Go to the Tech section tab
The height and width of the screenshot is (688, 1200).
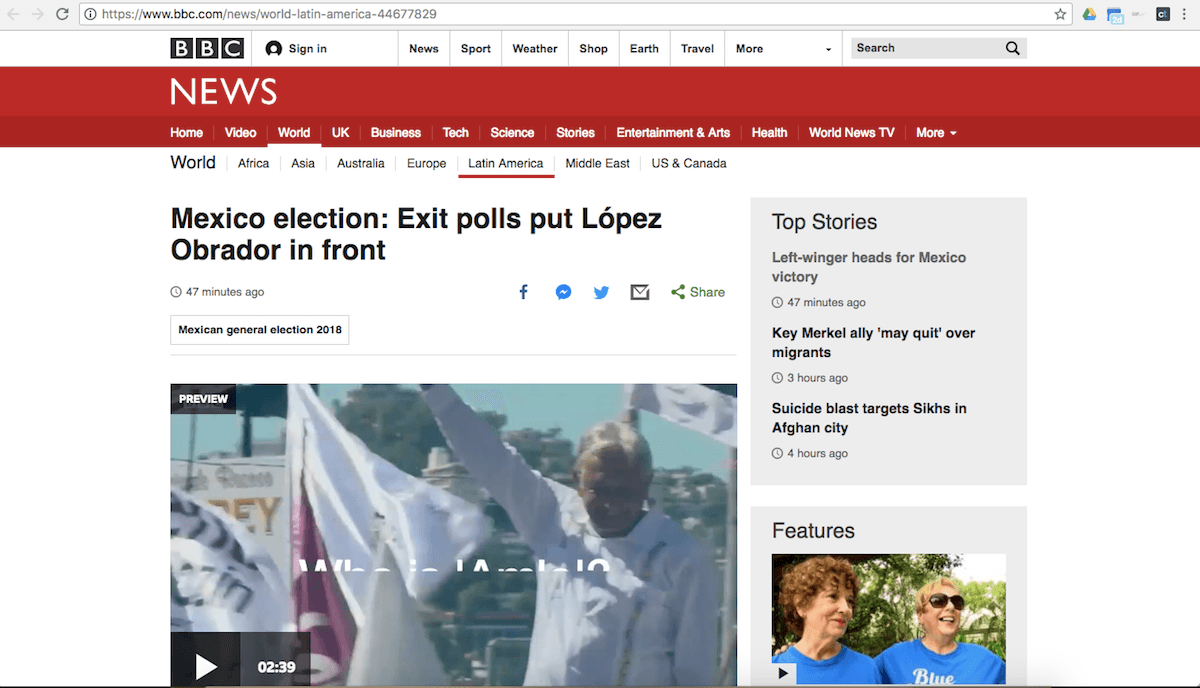455,132
